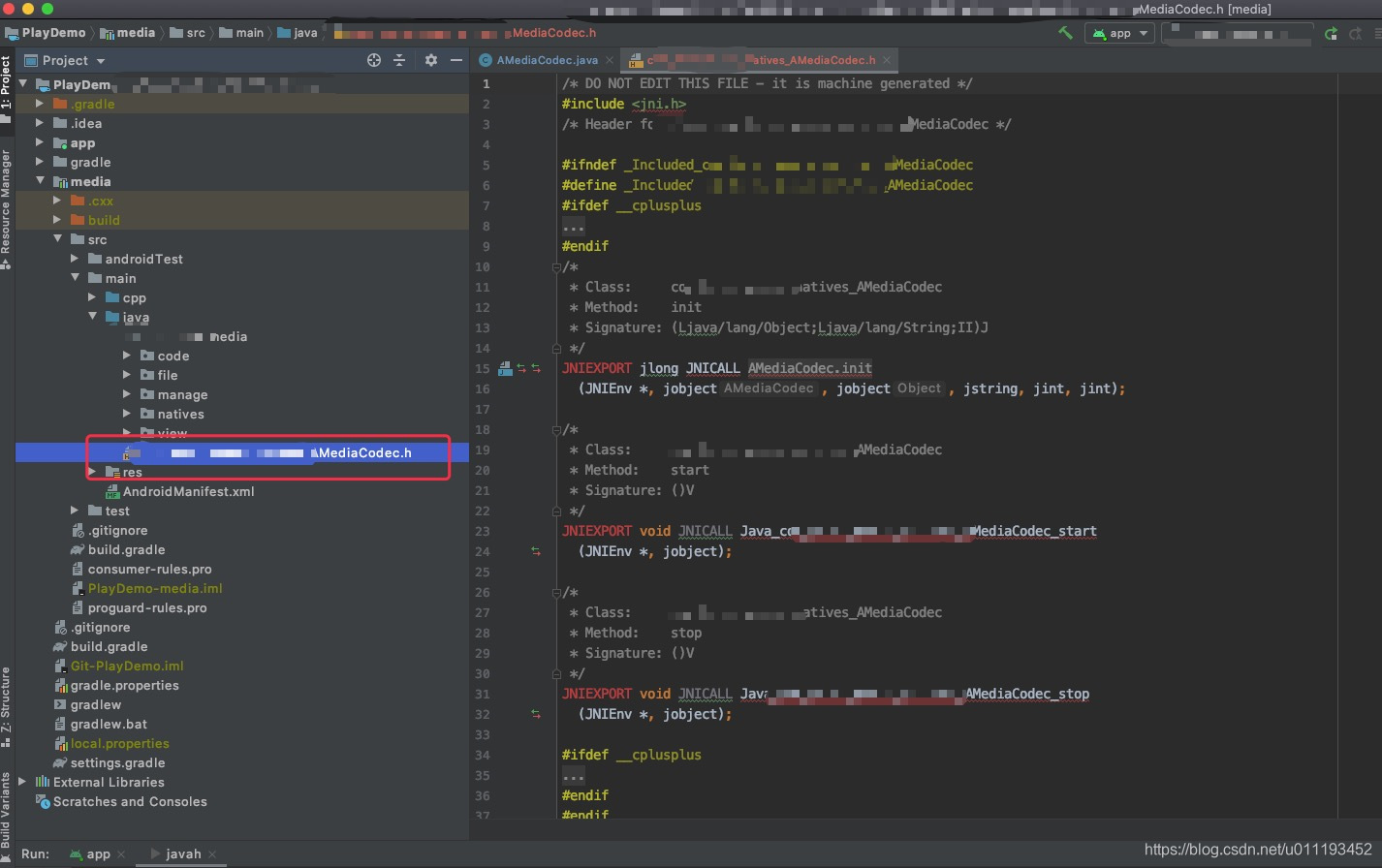
Task: Click into the toolbar search field
Action: click(1239, 32)
